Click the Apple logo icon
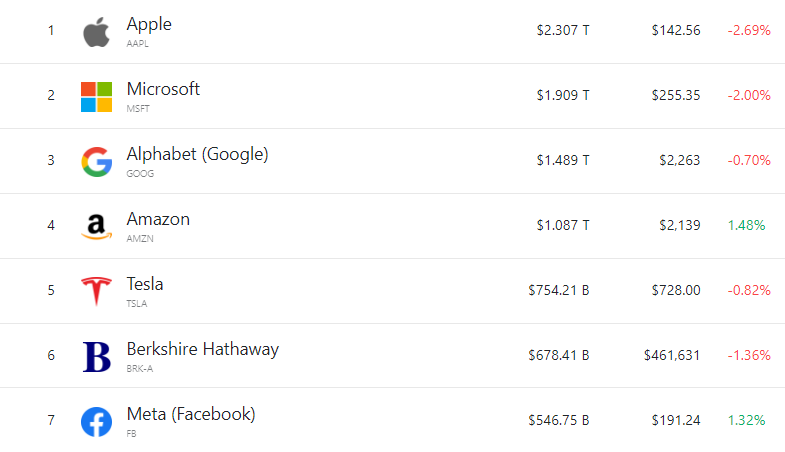Image resolution: width=785 pixels, height=452 pixels. [96, 32]
